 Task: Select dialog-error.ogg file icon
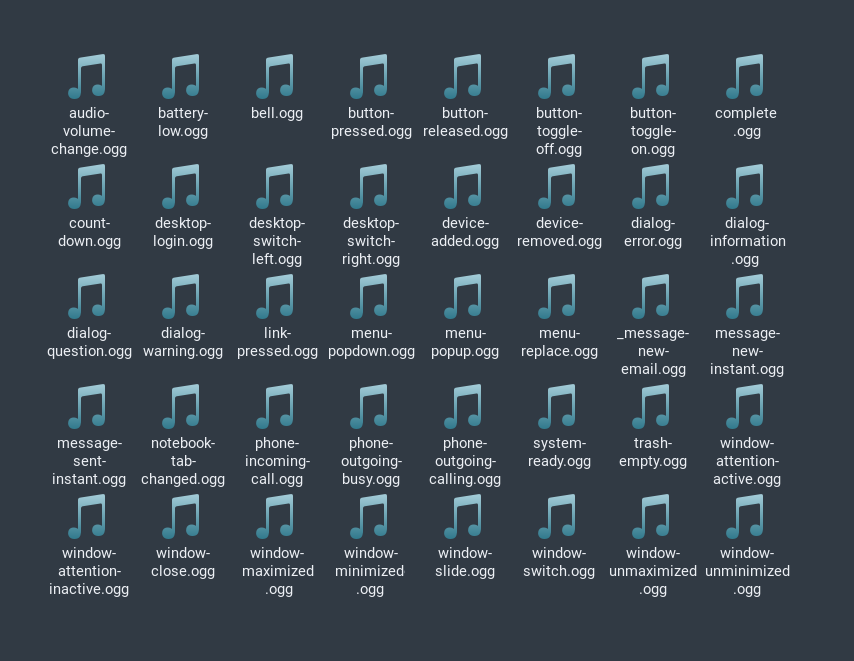(651, 186)
